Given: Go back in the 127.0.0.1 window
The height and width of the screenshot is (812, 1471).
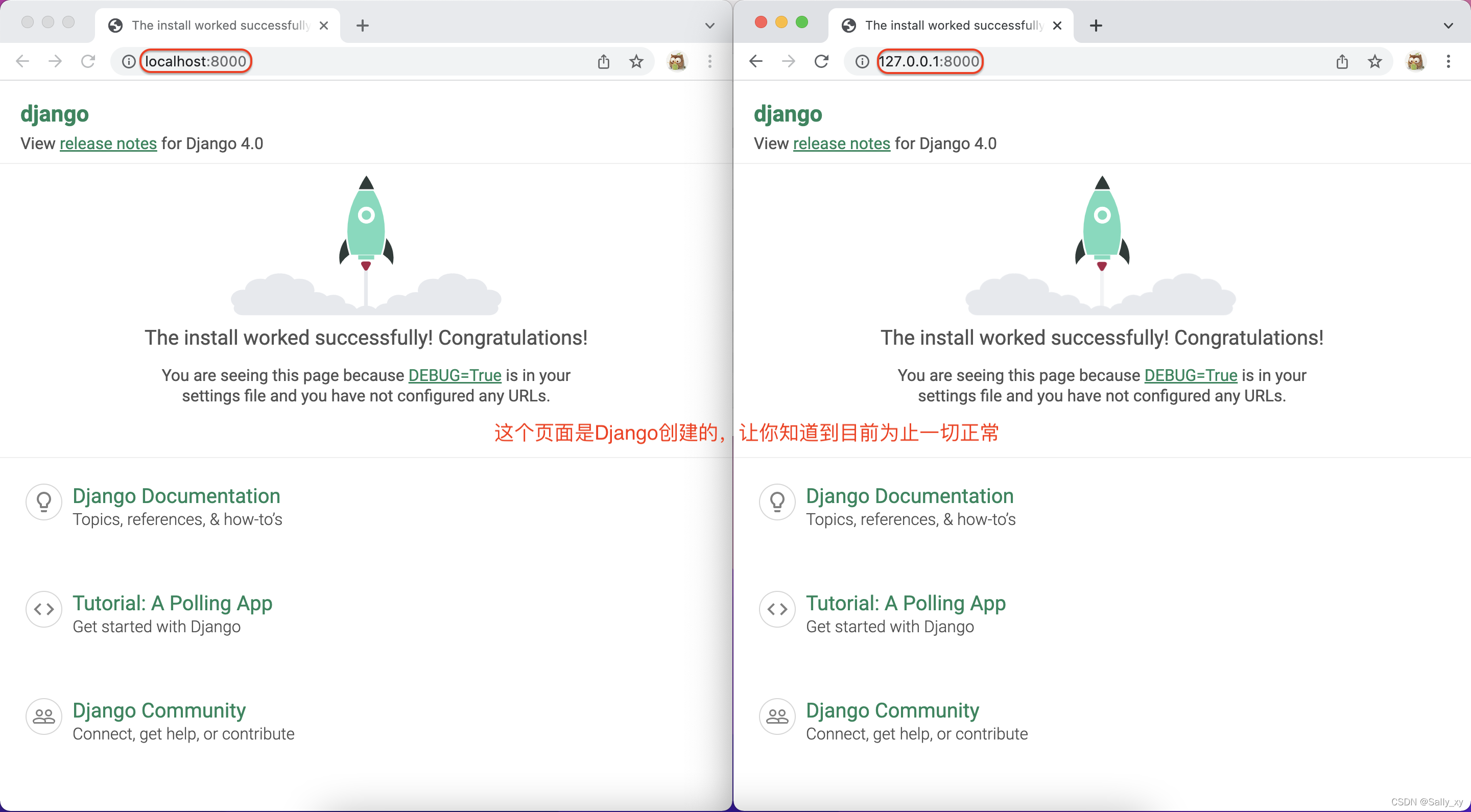Looking at the screenshot, I should [755, 61].
